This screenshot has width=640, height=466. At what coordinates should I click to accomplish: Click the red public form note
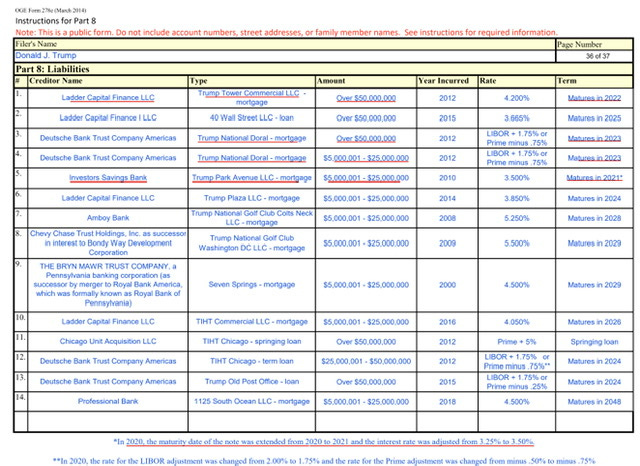click(286, 32)
